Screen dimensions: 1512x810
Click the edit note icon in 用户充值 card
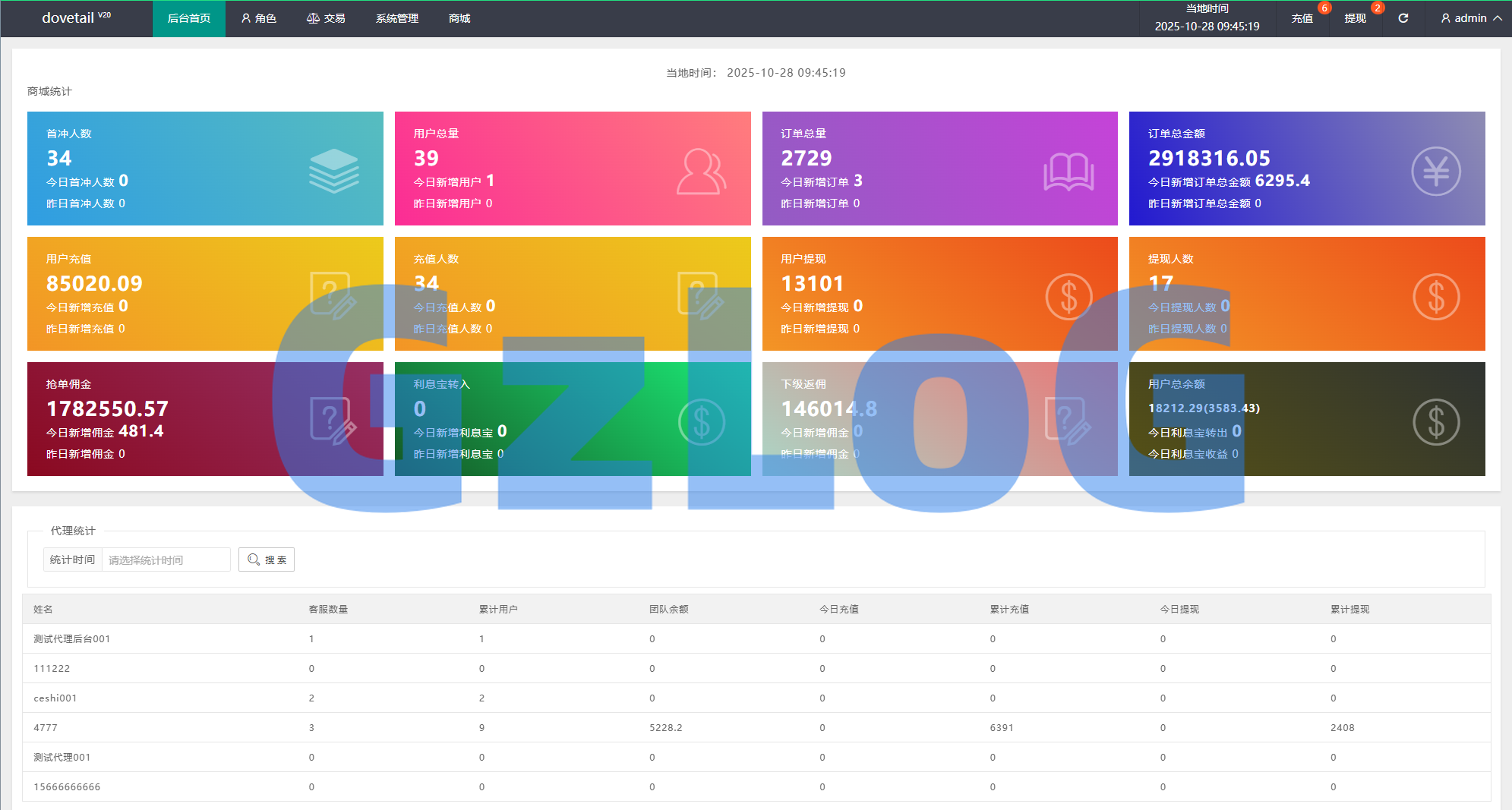pyautogui.click(x=333, y=296)
